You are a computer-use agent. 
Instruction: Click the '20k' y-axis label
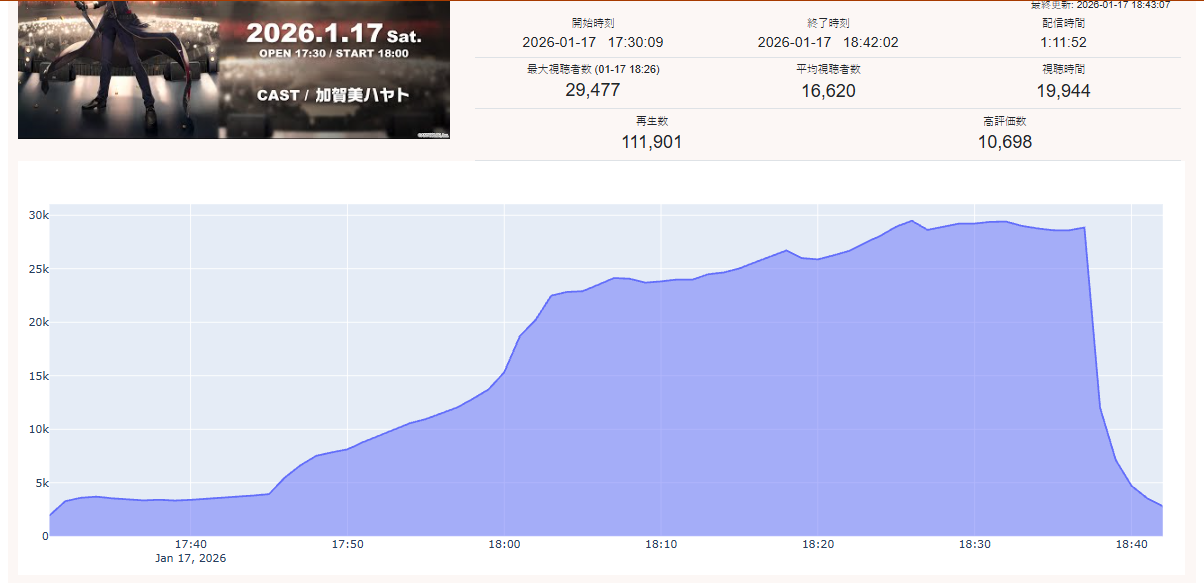click(x=38, y=323)
